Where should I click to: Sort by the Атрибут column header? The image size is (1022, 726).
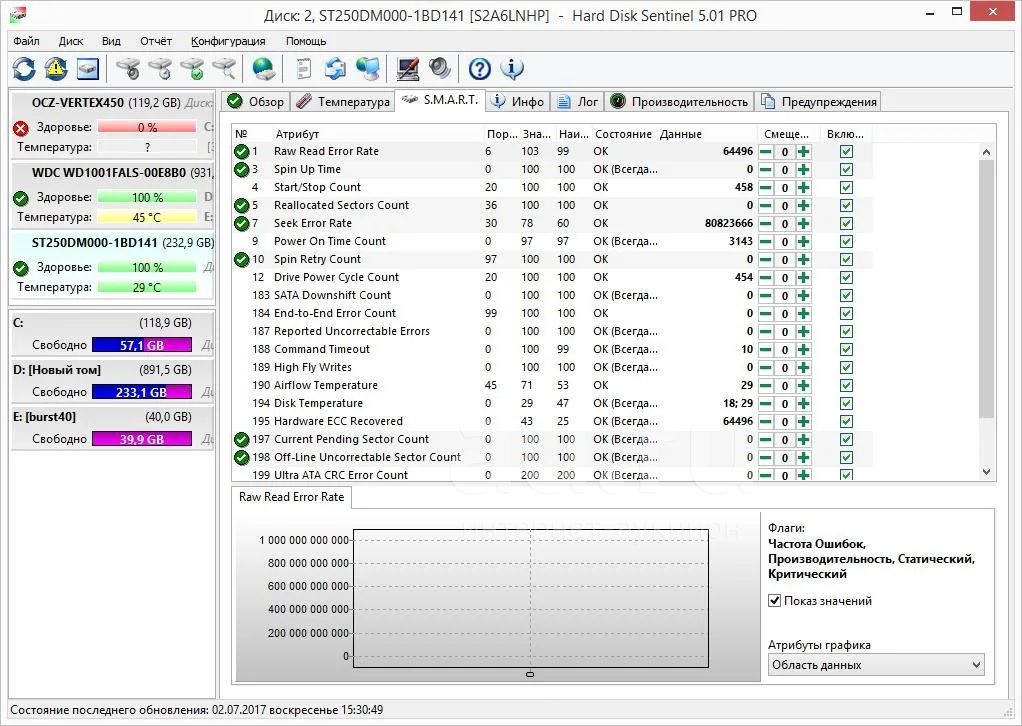point(297,134)
